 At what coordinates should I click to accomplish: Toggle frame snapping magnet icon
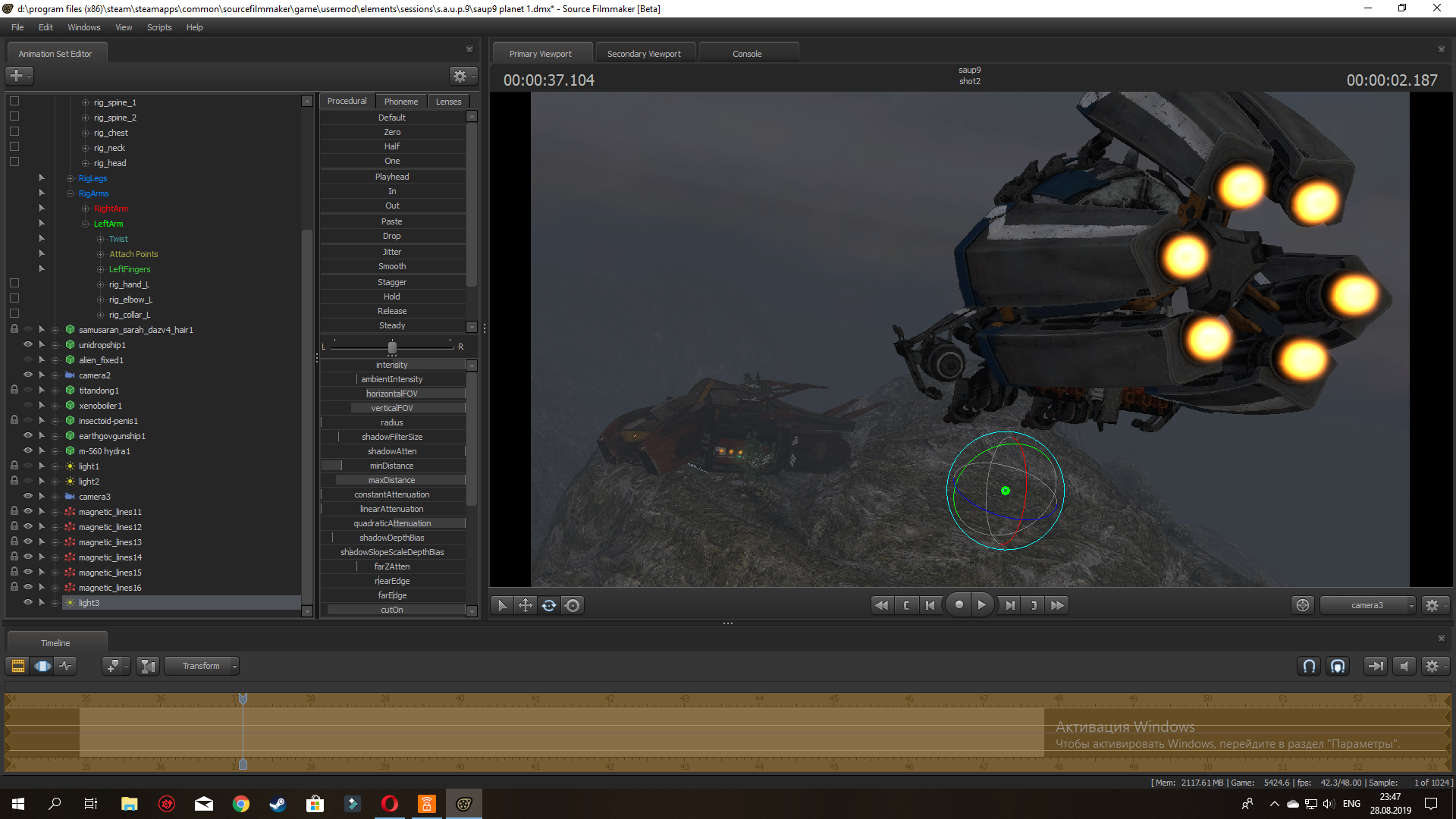pyautogui.click(x=1338, y=666)
